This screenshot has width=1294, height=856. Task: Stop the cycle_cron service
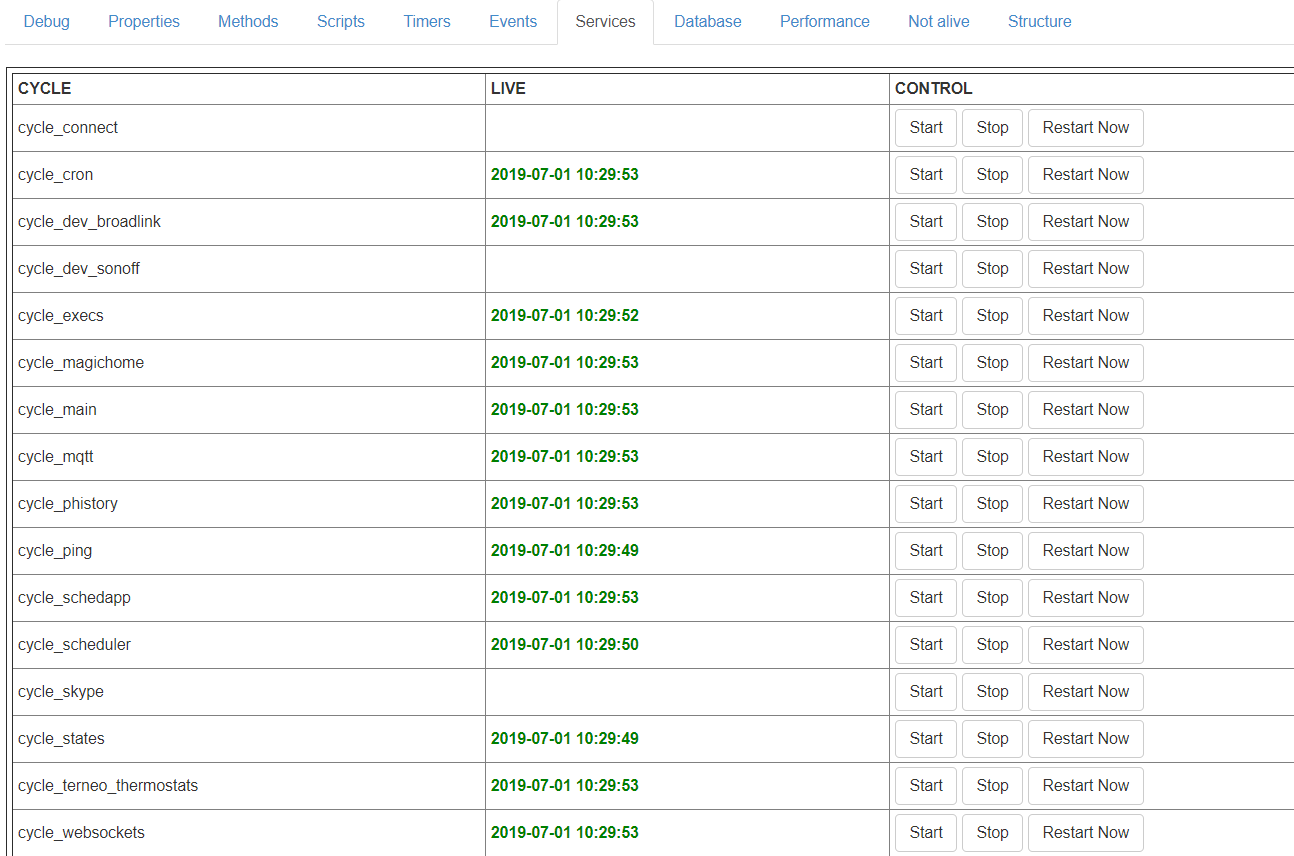pos(992,175)
